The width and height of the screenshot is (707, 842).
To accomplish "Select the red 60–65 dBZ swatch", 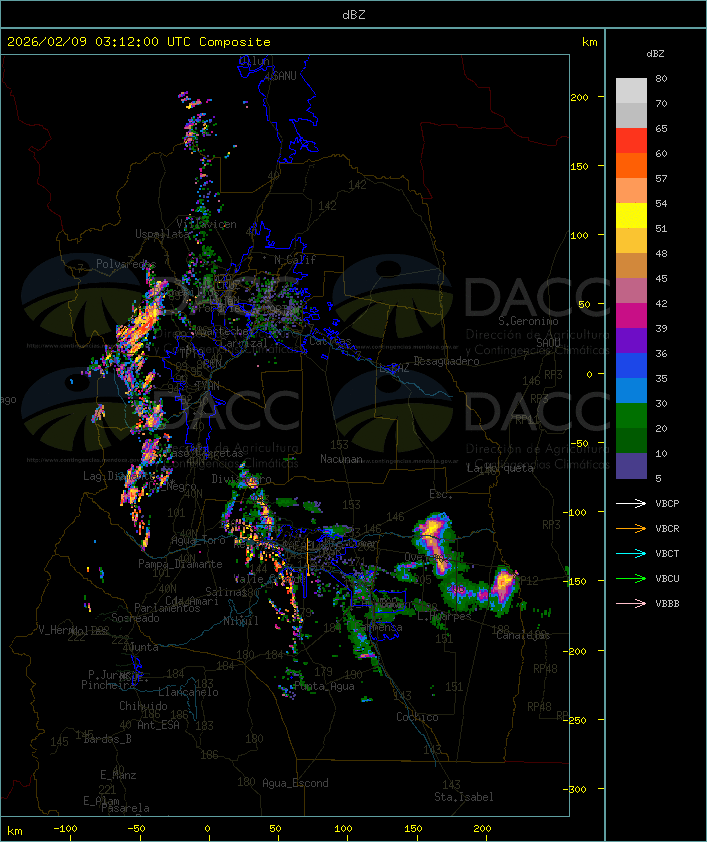I will coord(631,141).
